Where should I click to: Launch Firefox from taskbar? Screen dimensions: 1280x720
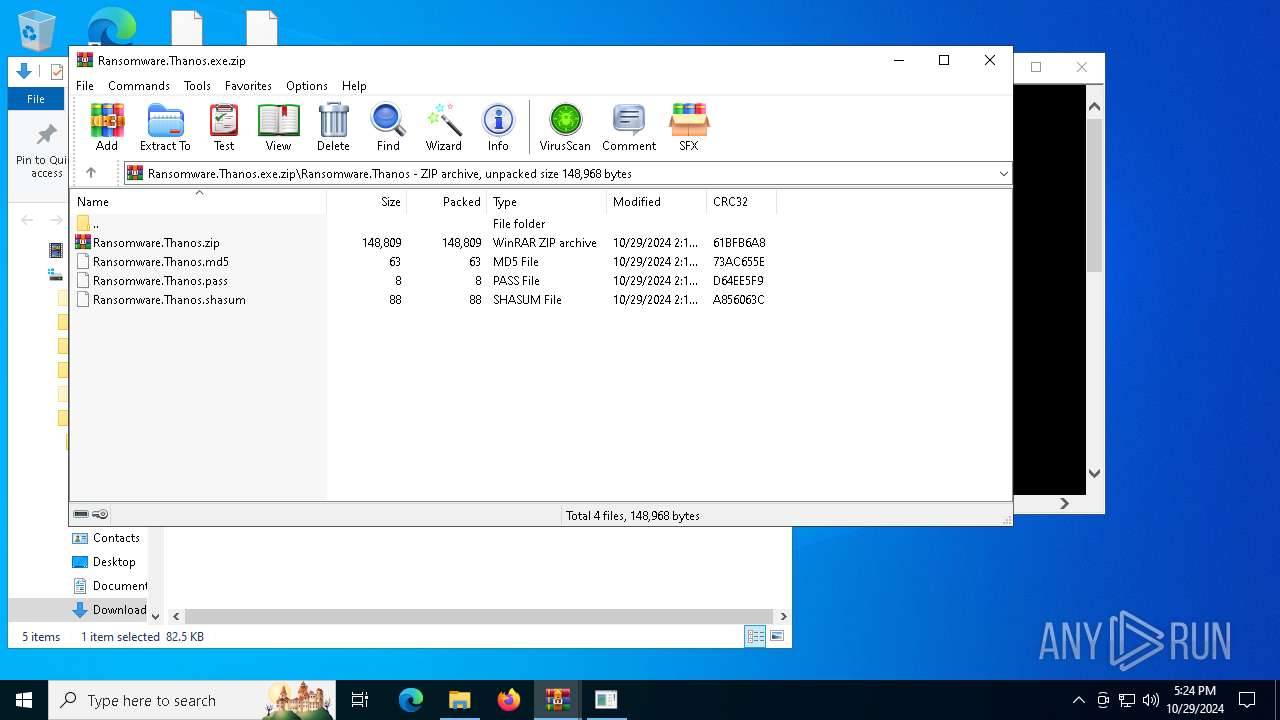click(x=509, y=700)
